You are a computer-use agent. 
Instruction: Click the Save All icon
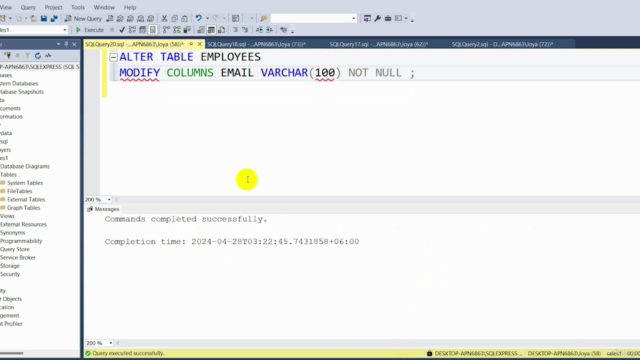(54, 18)
